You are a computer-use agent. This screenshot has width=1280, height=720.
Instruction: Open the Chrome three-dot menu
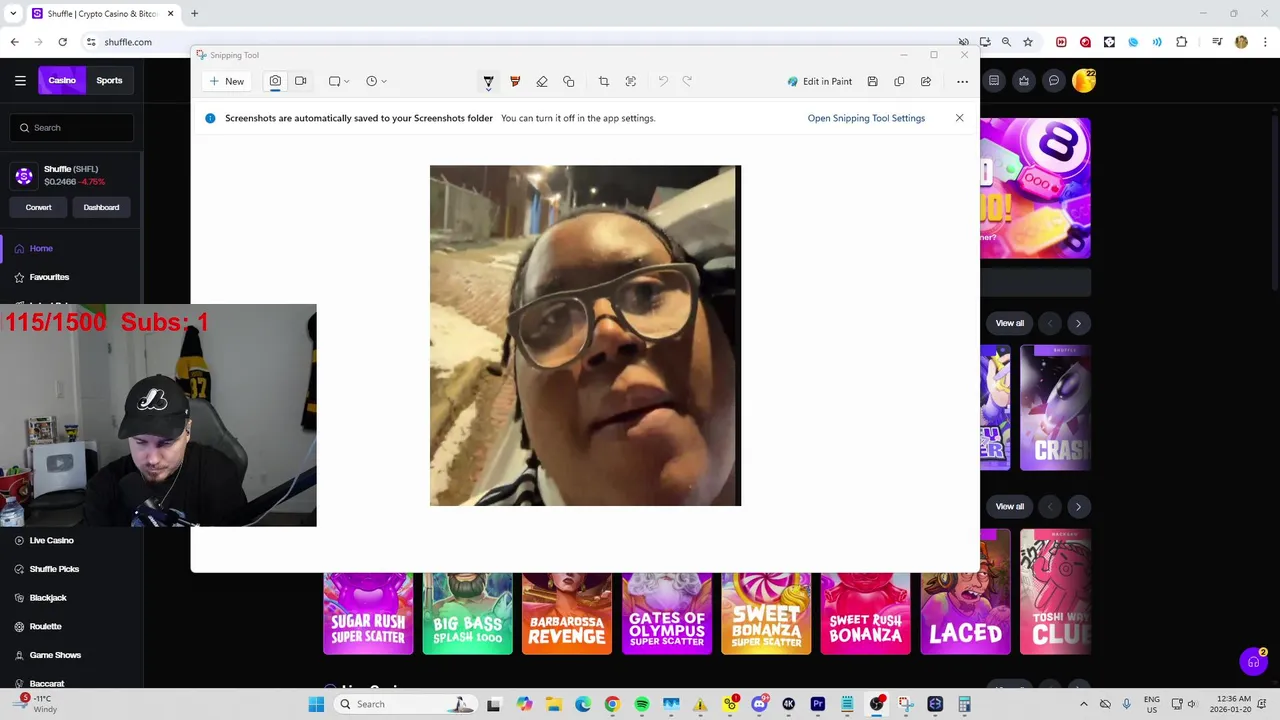tap(1264, 42)
